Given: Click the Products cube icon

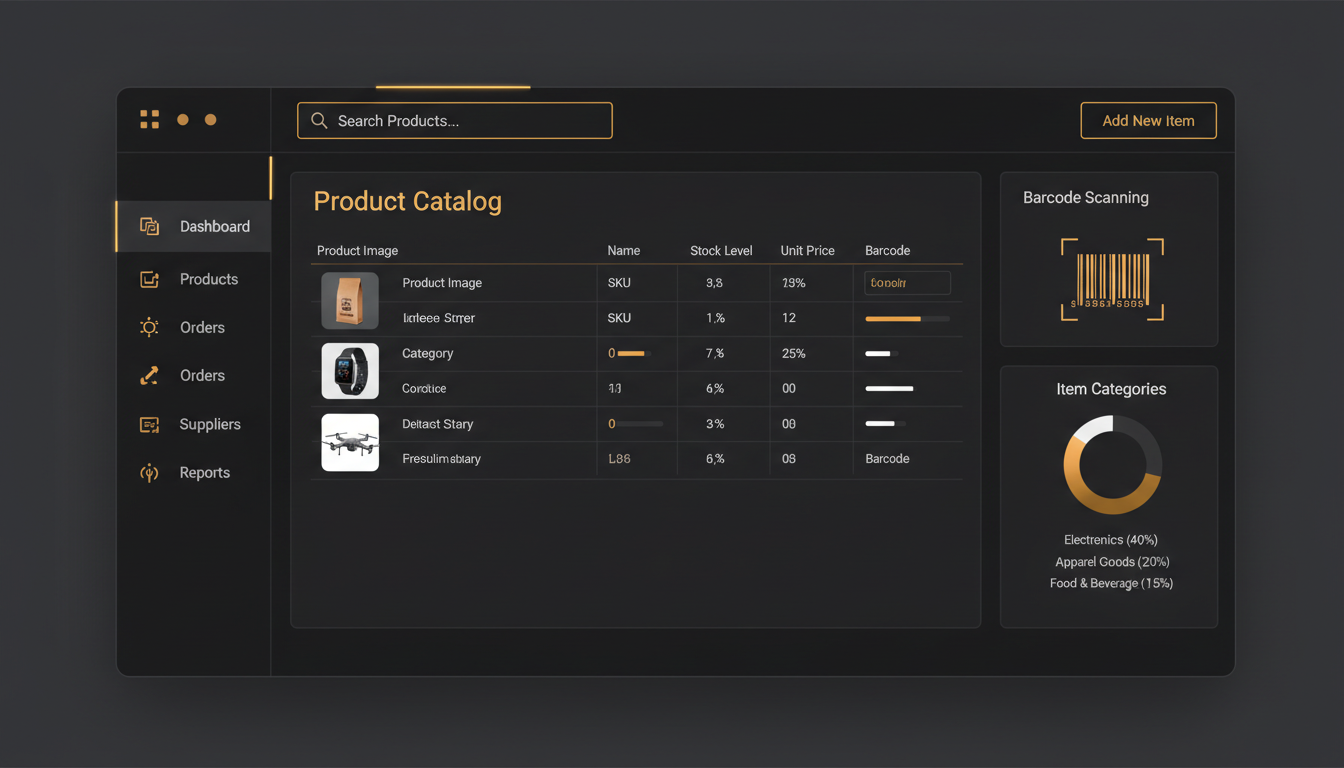Looking at the screenshot, I should pyautogui.click(x=149, y=279).
